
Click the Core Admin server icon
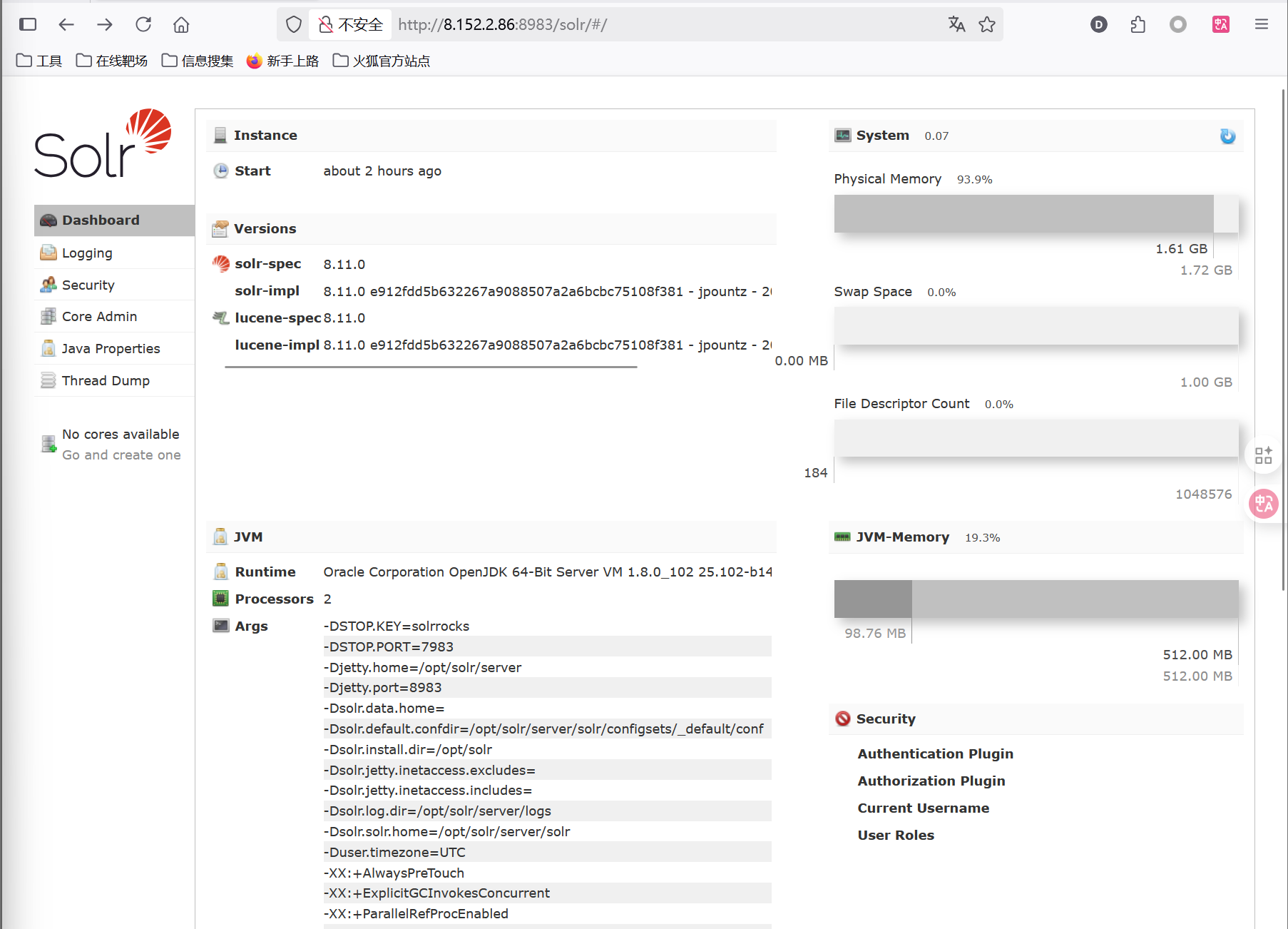tap(48, 316)
